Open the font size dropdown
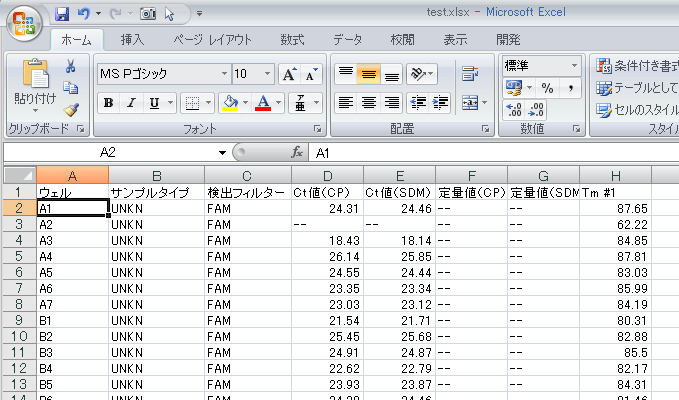Image resolution: width=679 pixels, height=400 pixels. tap(265, 74)
